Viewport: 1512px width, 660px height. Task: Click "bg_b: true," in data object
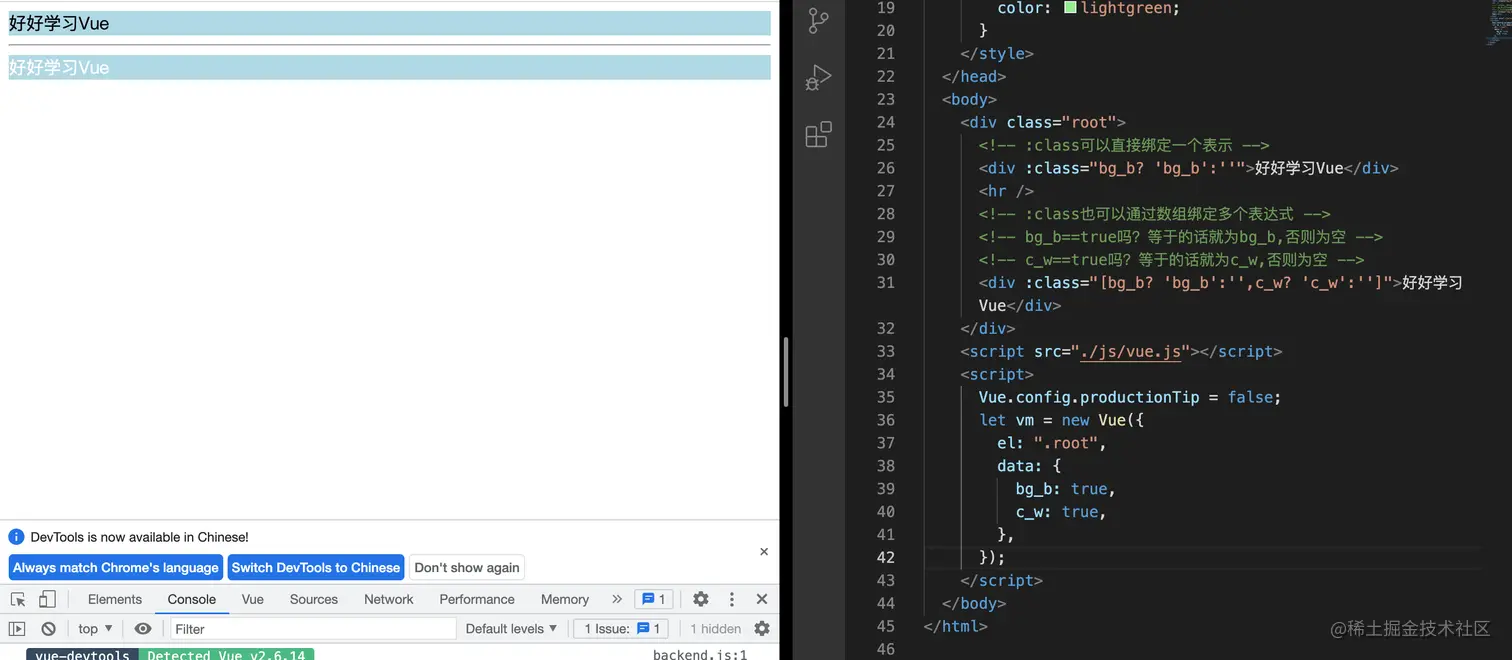pyautogui.click(x=1065, y=489)
